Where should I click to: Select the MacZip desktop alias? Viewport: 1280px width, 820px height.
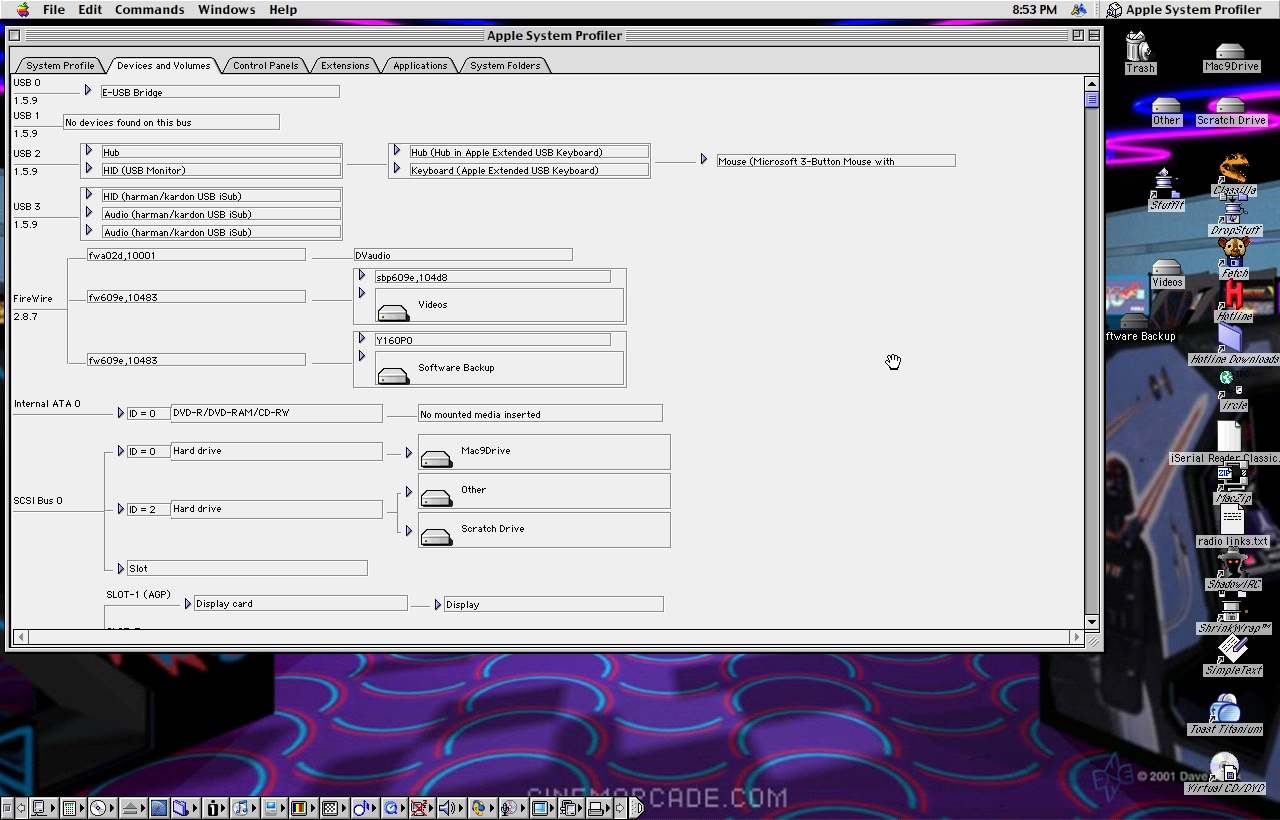point(1232,478)
